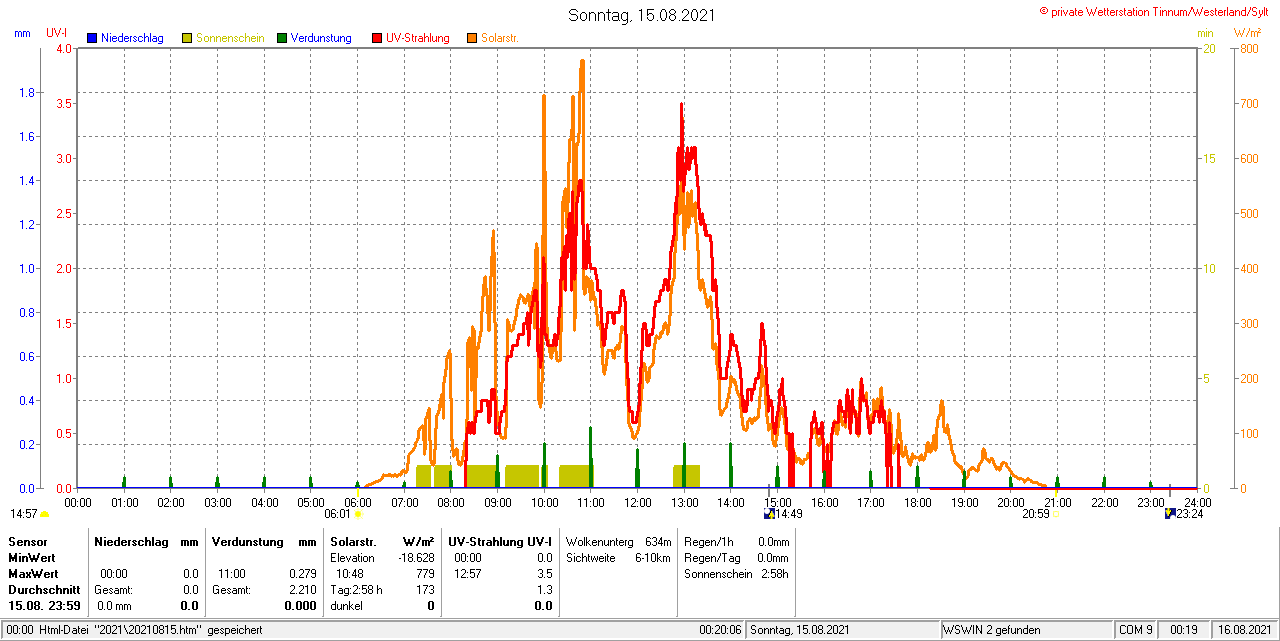
Task: Click the blue Niederschlag legend color box
Action: point(92,38)
